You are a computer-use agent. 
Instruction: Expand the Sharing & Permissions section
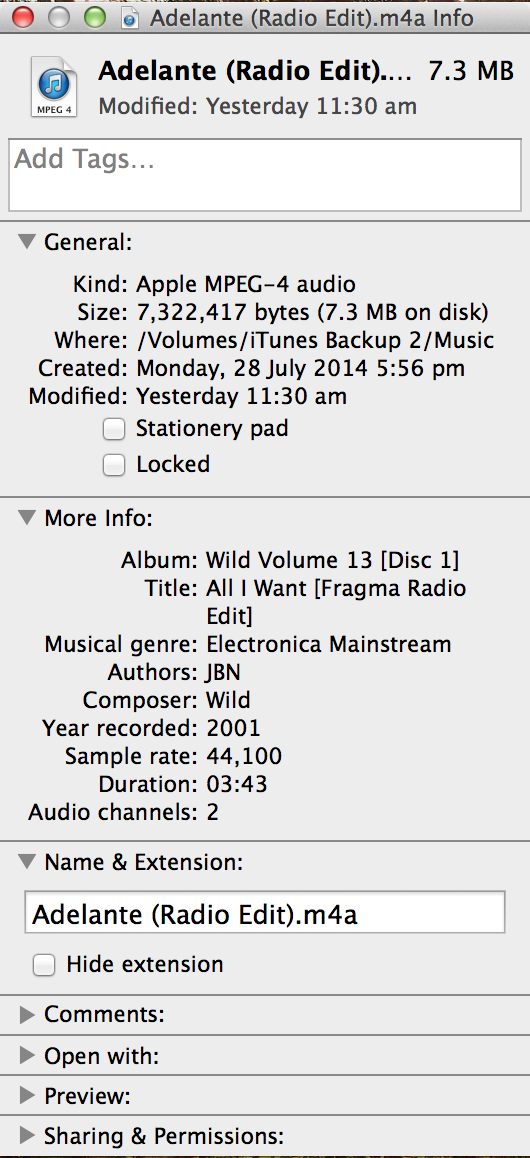27,1135
